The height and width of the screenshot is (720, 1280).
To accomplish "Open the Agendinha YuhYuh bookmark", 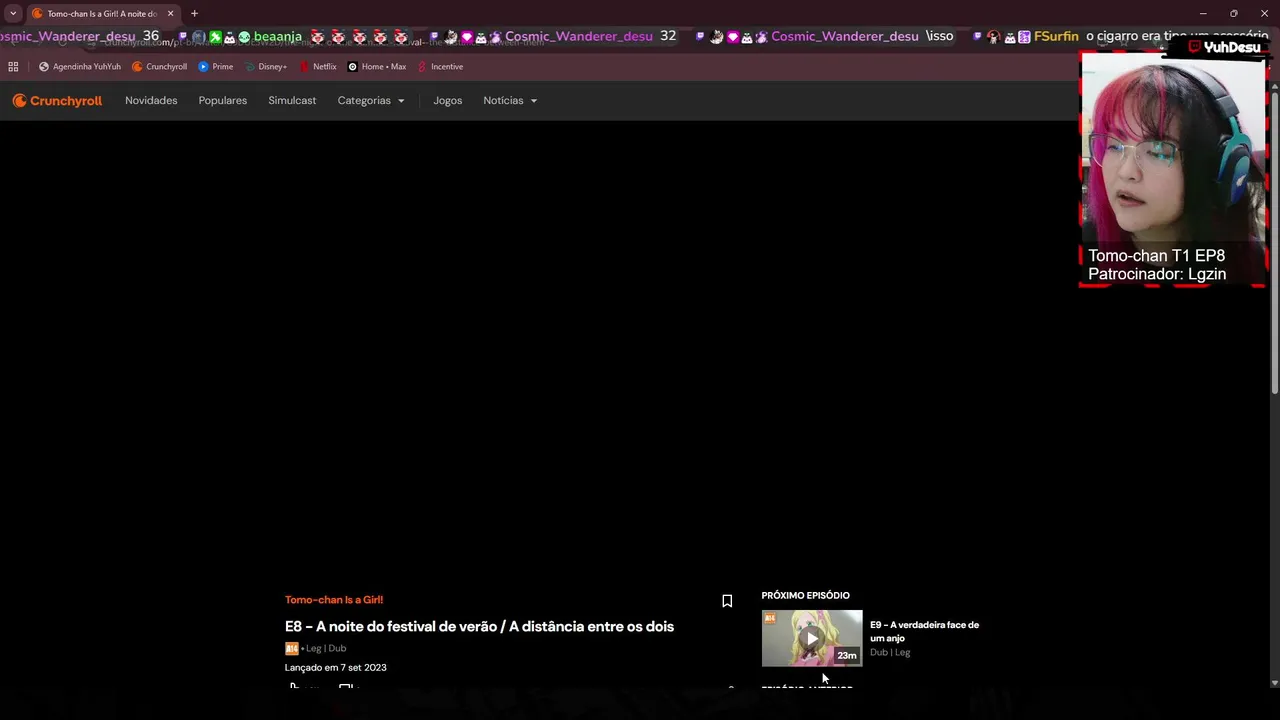I will click(x=79, y=67).
